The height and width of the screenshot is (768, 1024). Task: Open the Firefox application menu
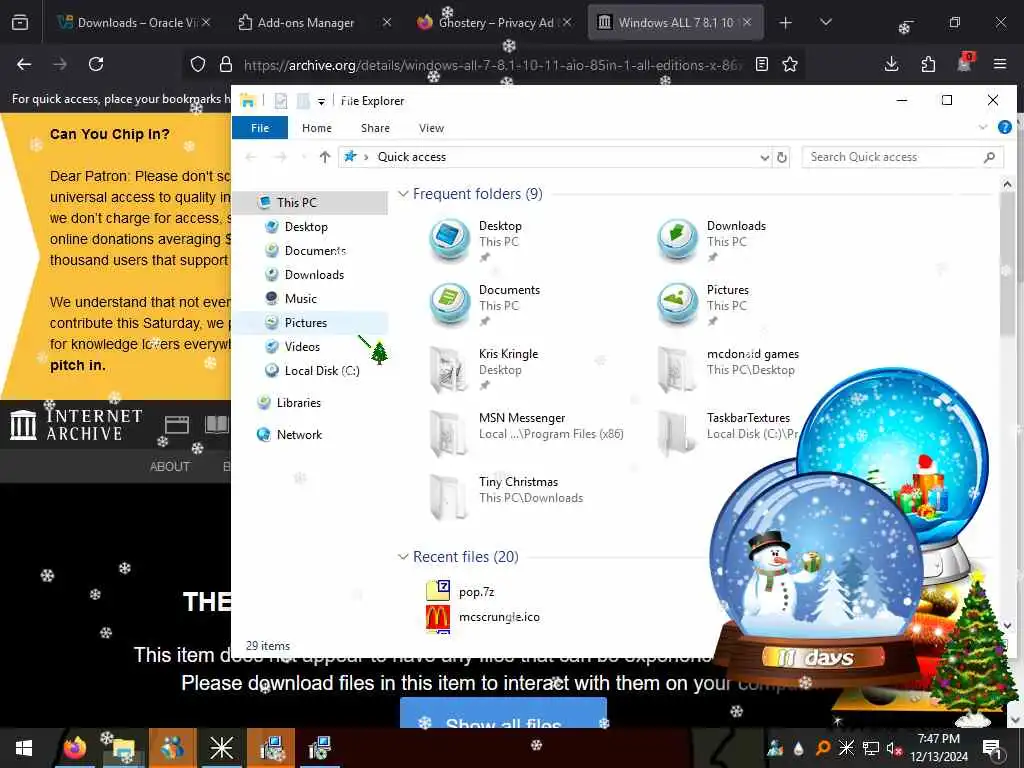[x=1000, y=64]
